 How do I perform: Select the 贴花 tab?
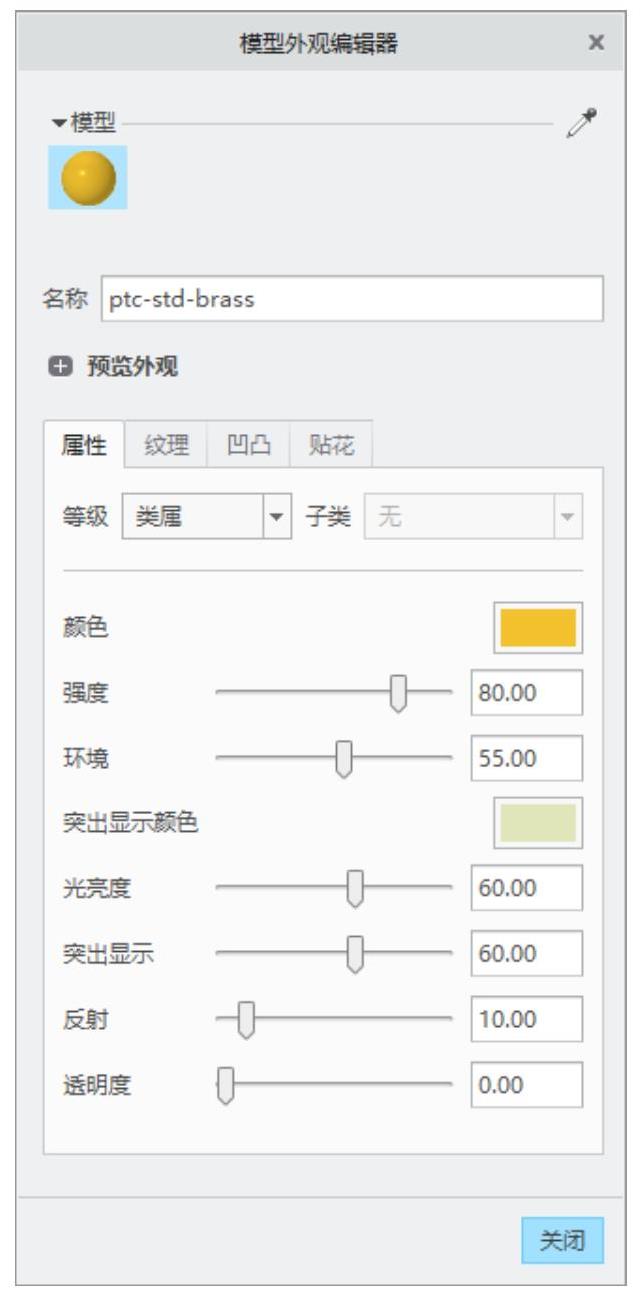[330, 446]
